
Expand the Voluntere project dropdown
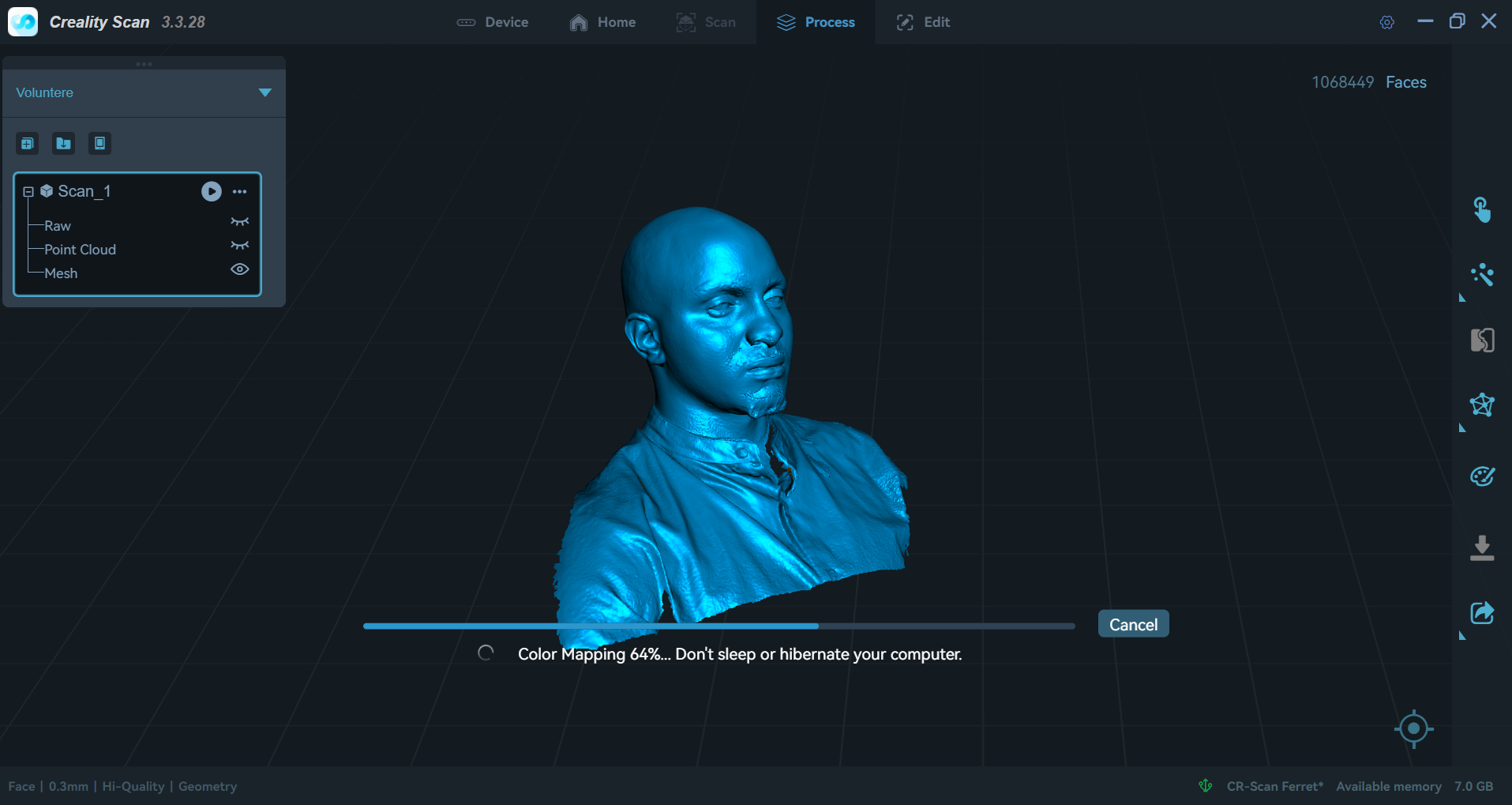coord(265,92)
